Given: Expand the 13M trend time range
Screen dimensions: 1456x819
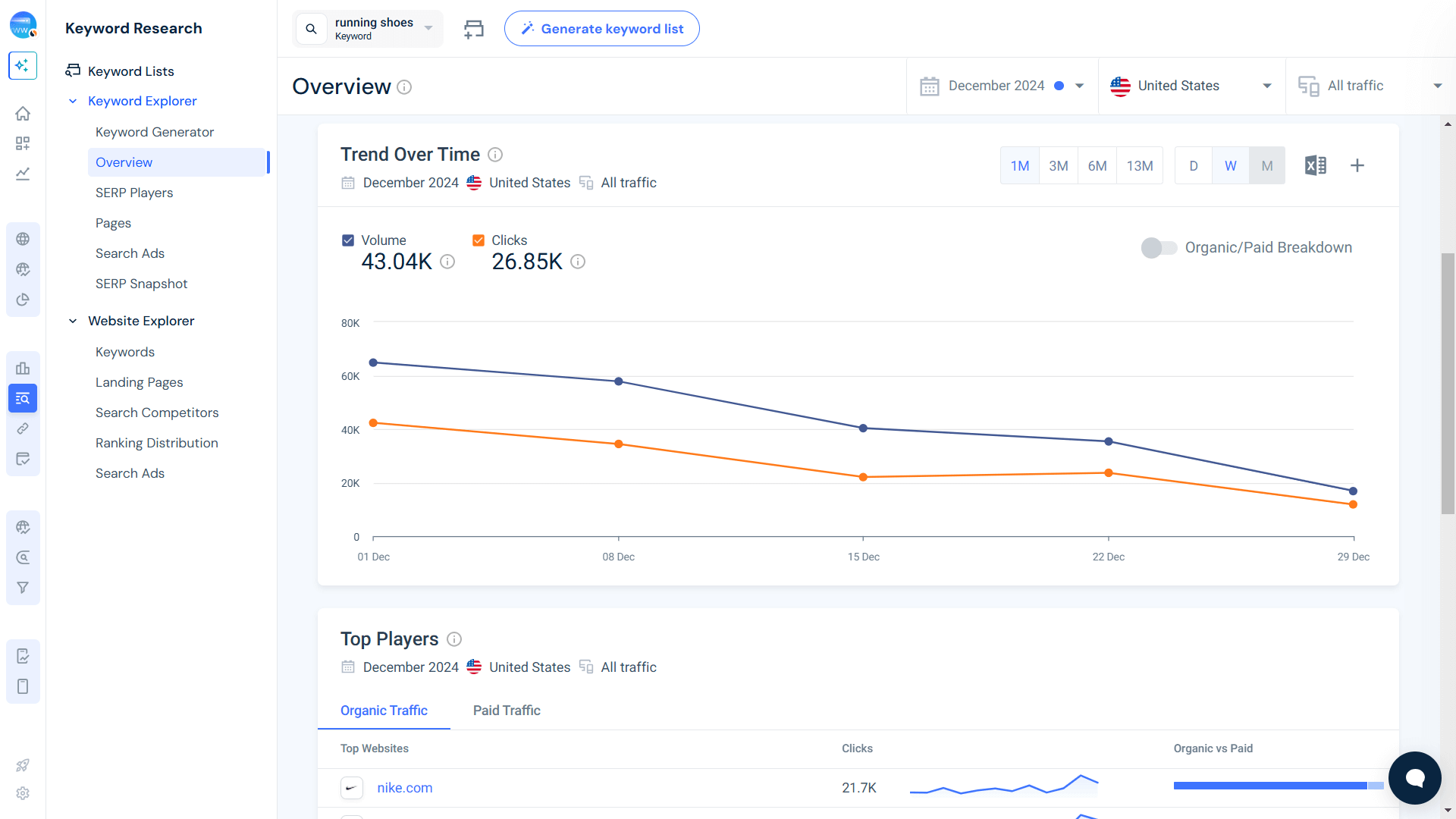Looking at the screenshot, I should point(1140,166).
